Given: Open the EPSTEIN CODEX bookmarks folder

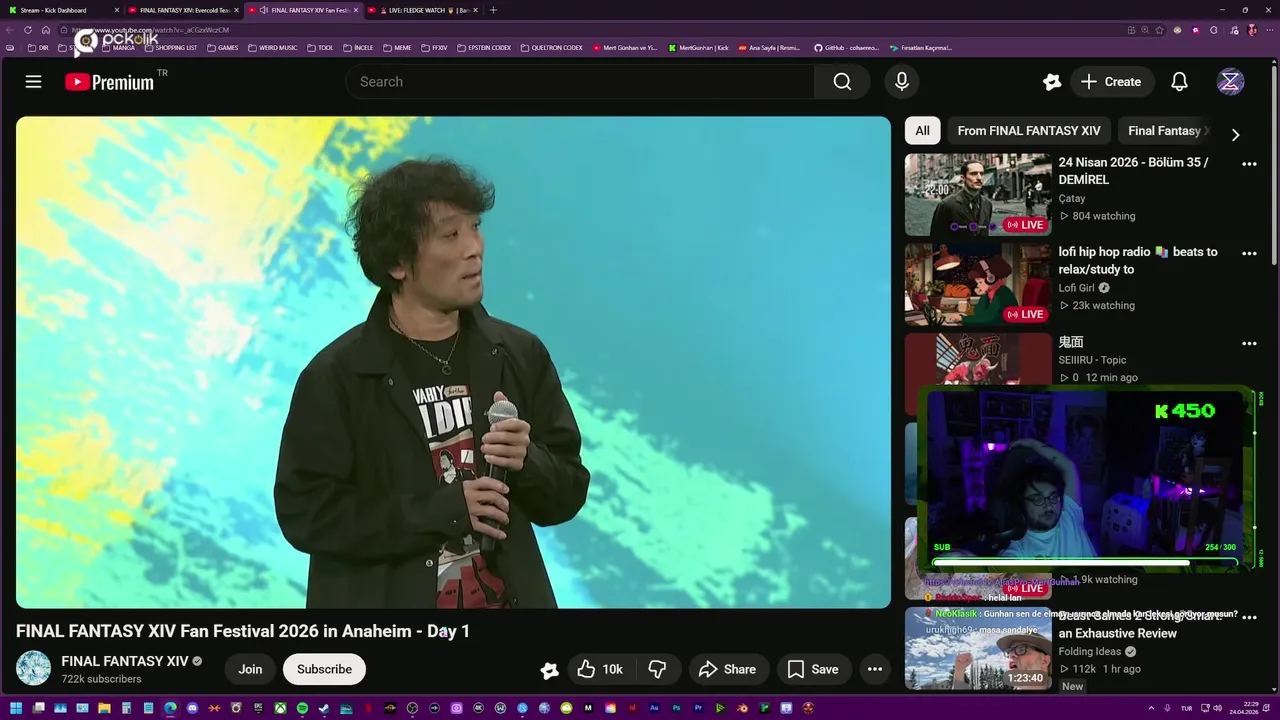Looking at the screenshot, I should [x=483, y=47].
